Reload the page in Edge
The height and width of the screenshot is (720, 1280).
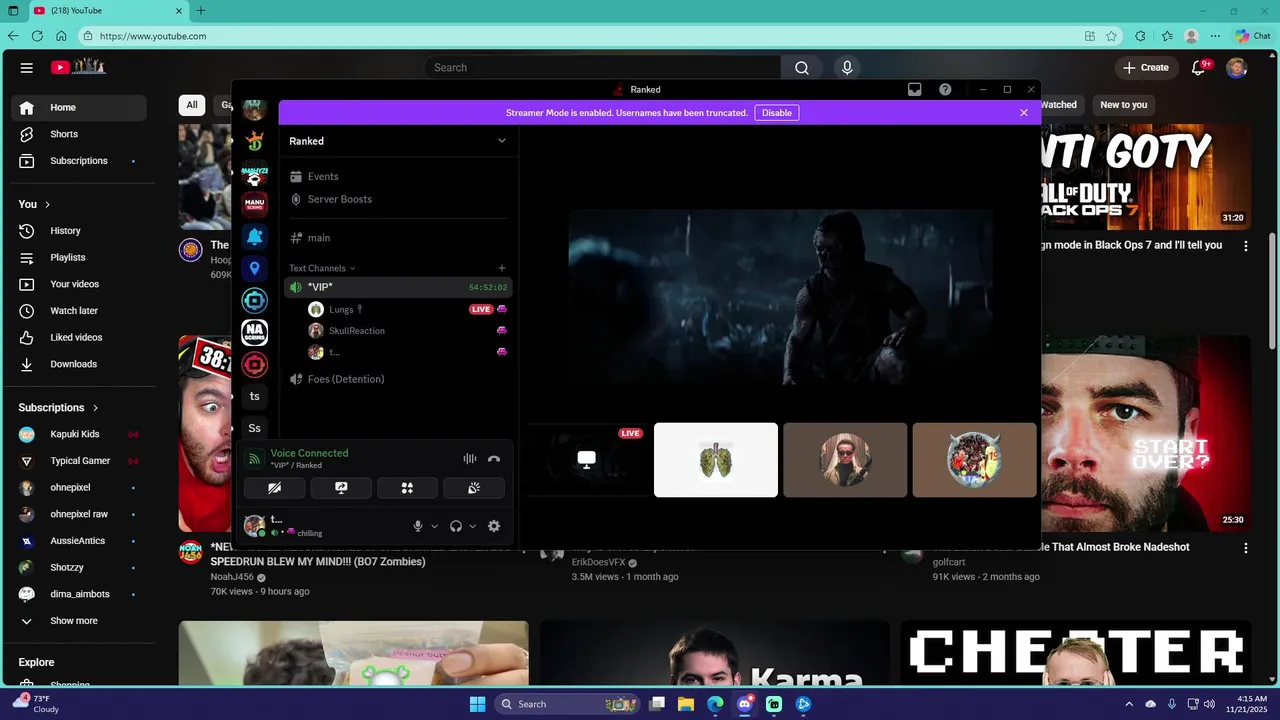pyautogui.click(x=37, y=36)
